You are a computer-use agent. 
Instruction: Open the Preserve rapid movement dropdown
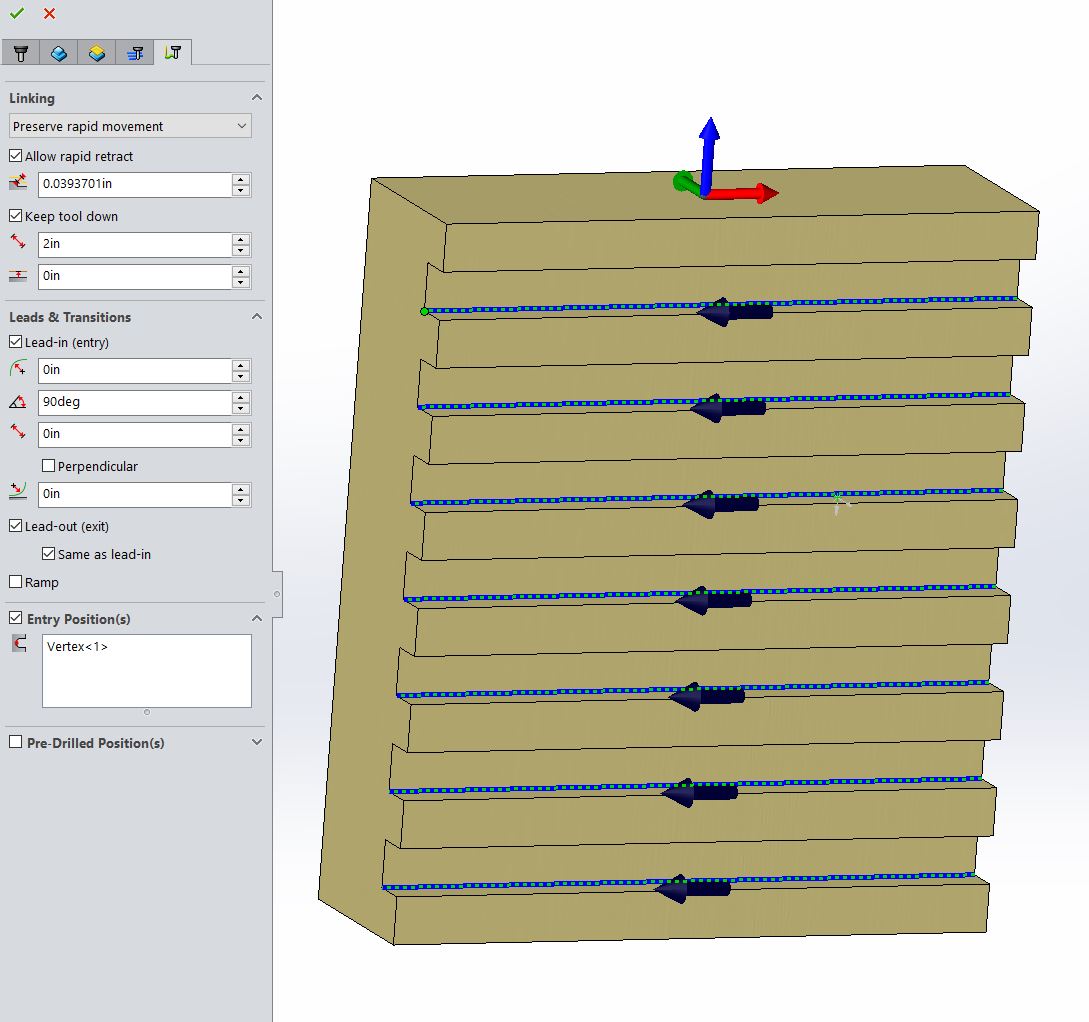coord(130,126)
